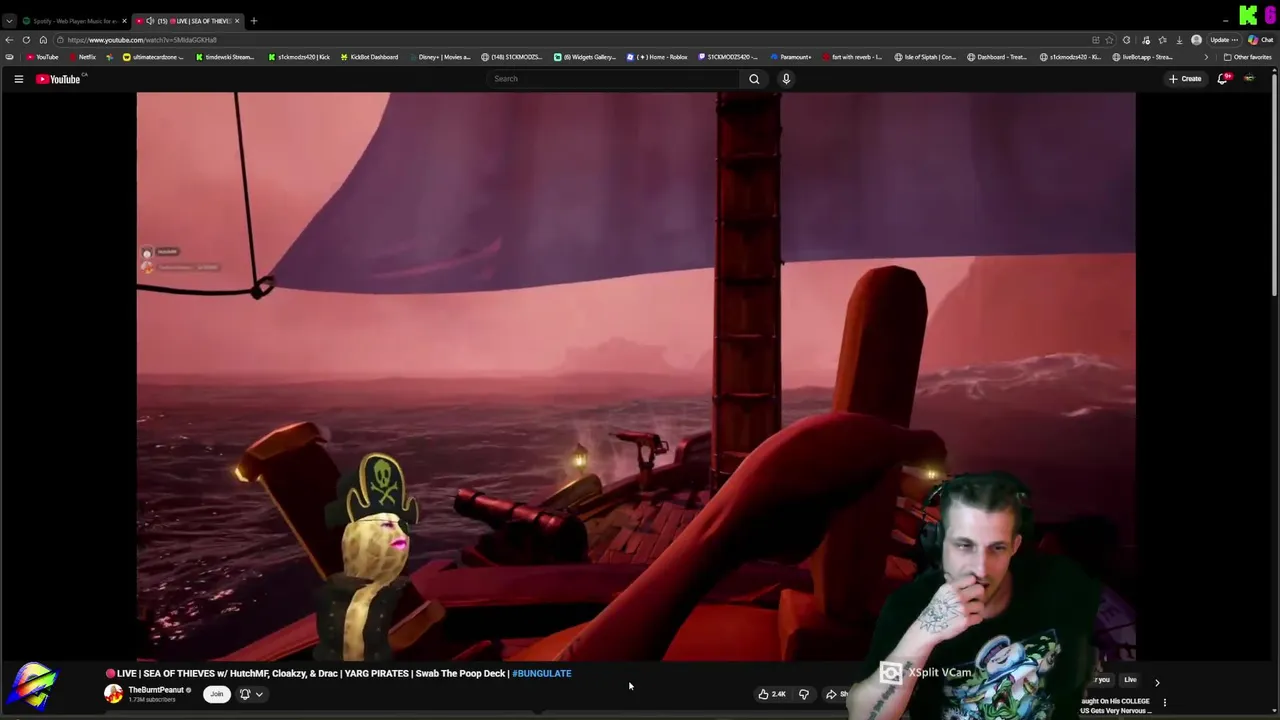Open the YouTube account avatar menu
1280x720 pixels.
click(1249, 79)
